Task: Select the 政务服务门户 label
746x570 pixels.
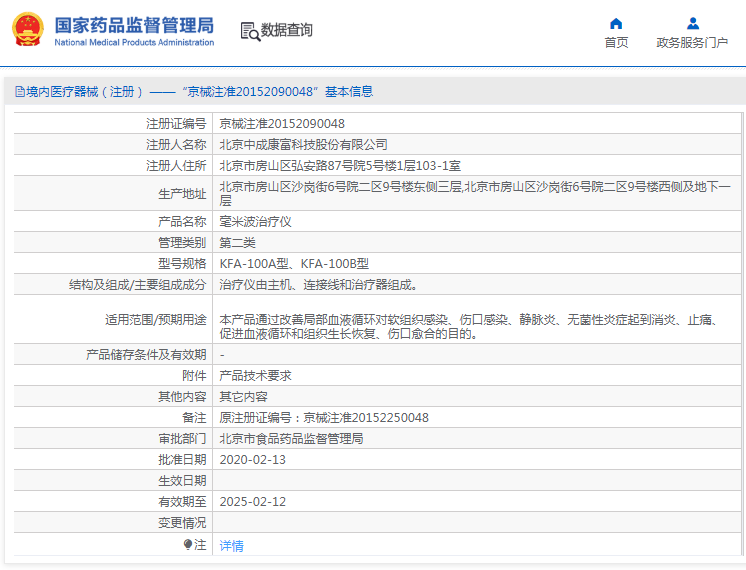Action: coord(692,42)
